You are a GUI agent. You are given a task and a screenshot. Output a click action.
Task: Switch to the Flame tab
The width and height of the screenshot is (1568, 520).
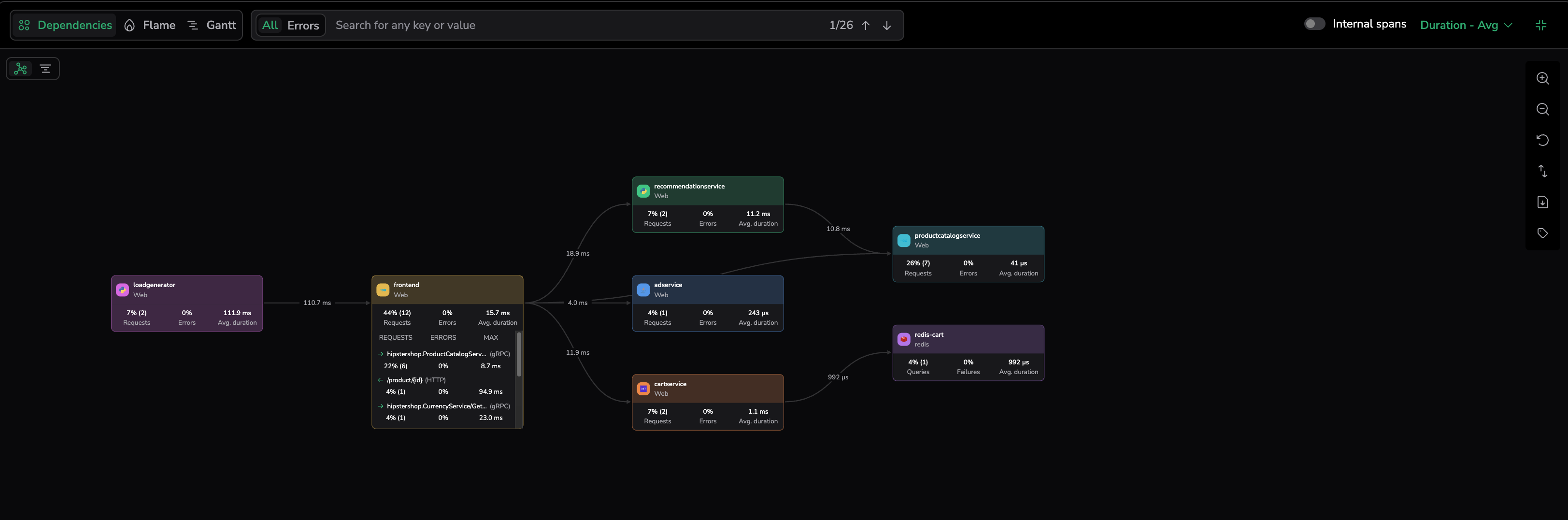tap(150, 25)
